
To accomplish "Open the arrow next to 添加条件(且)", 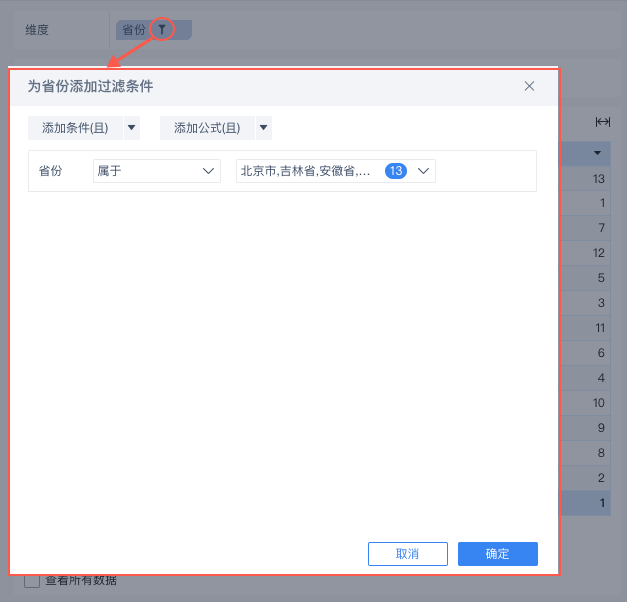I will 132,128.
